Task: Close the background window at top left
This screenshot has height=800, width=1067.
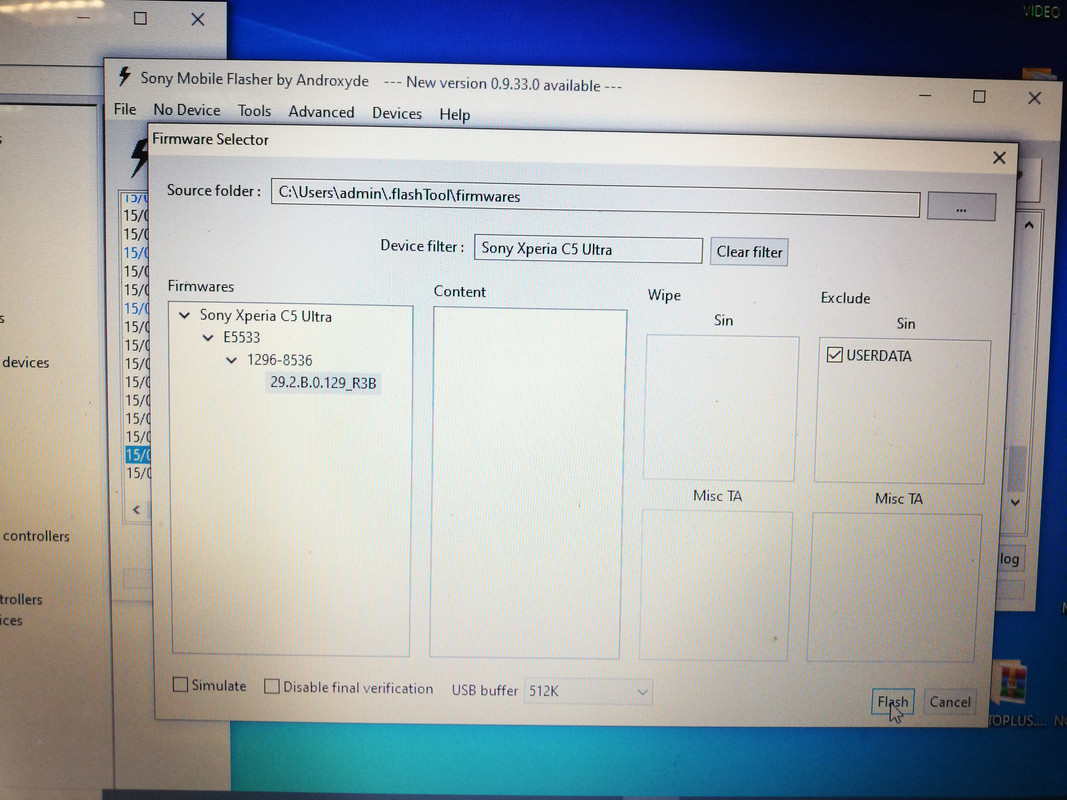Action: click(x=197, y=20)
